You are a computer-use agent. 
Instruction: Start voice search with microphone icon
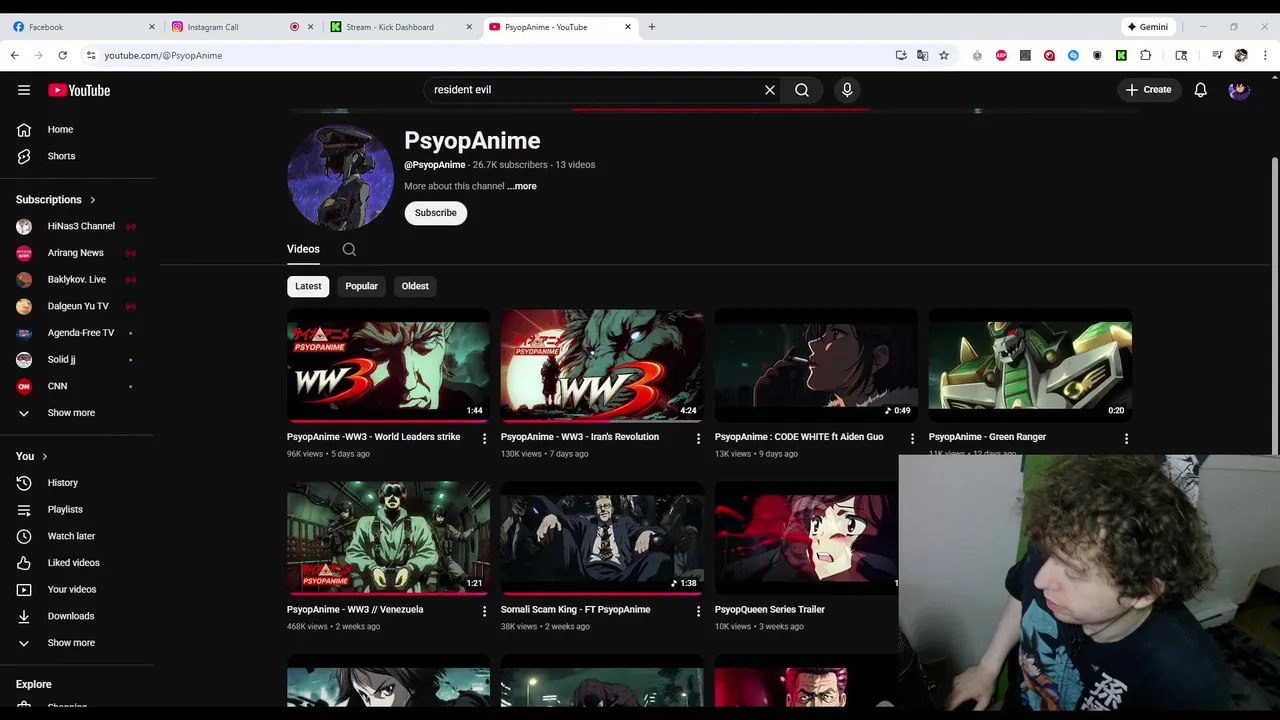[x=847, y=90]
